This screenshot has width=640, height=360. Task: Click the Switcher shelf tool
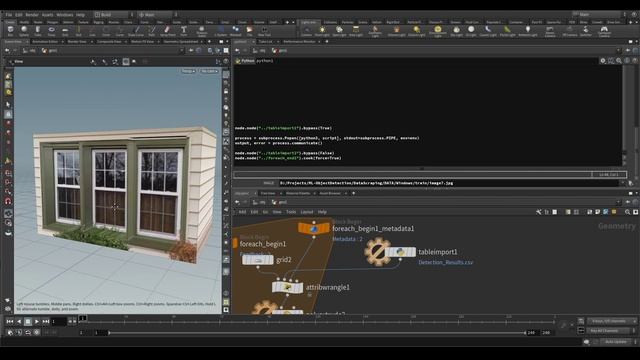(x=586, y=31)
